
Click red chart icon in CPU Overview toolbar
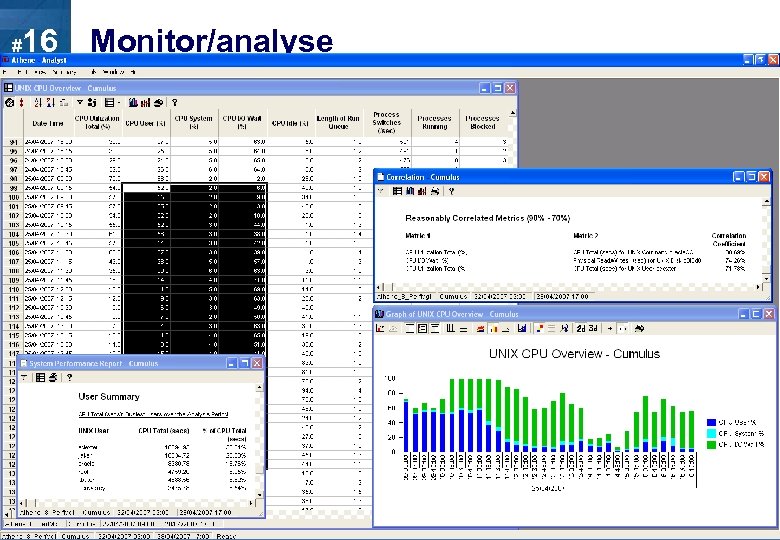(x=145, y=102)
